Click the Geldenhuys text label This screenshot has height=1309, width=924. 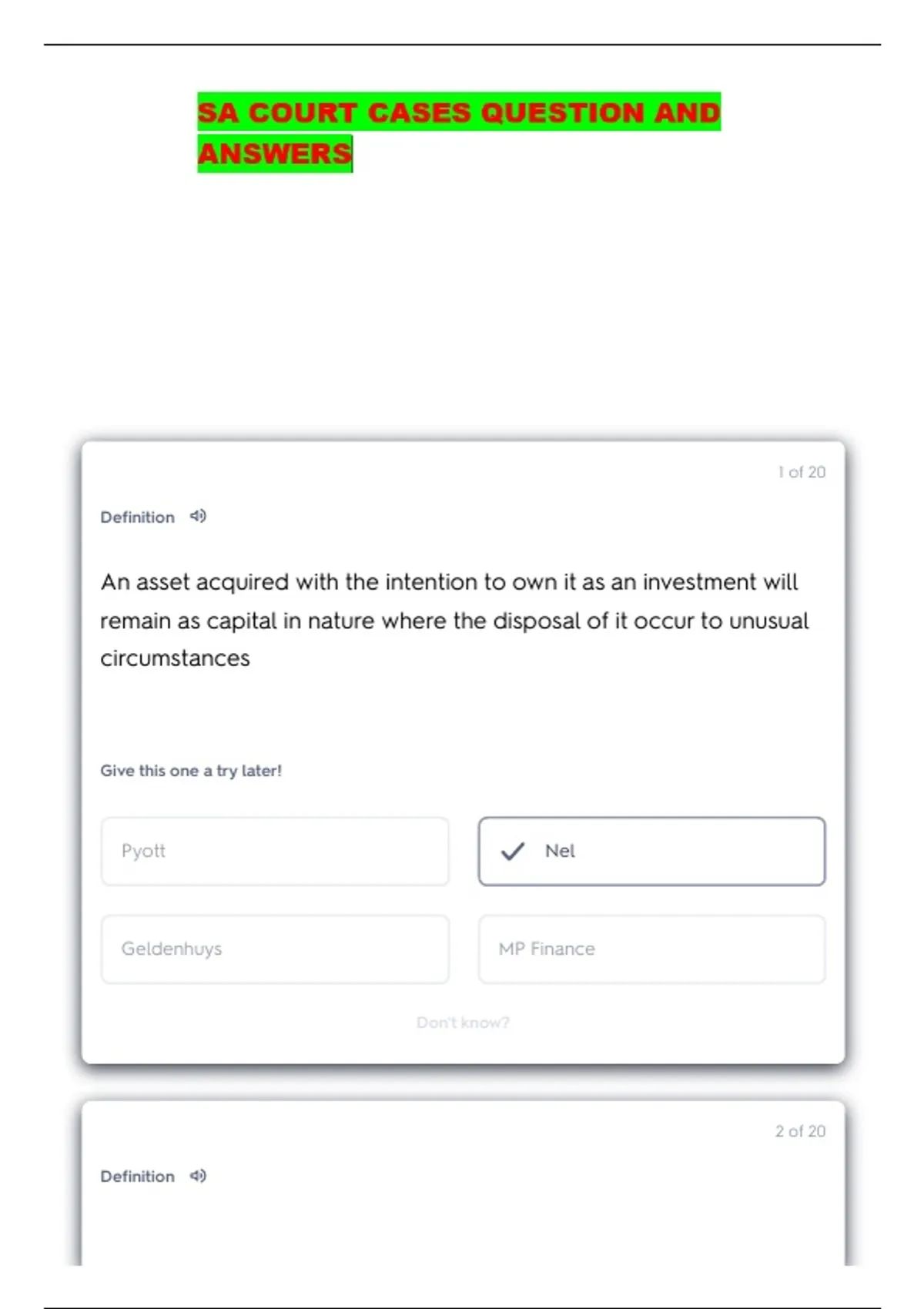[172, 949]
